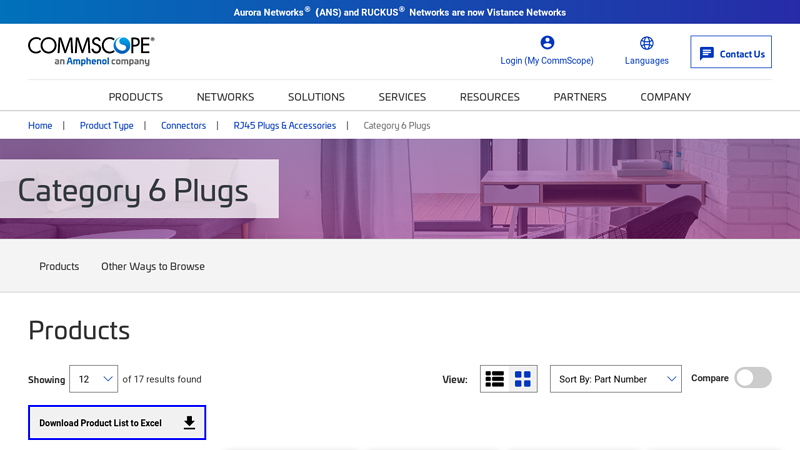
Task: Go to Home breadcrumb link
Action: pyautogui.click(x=40, y=126)
